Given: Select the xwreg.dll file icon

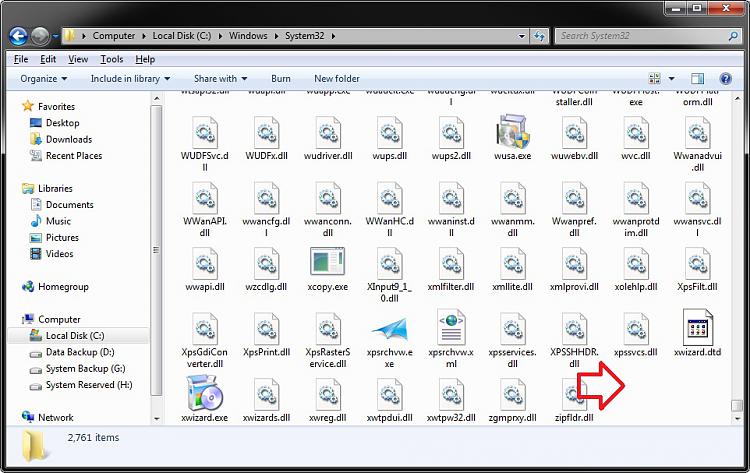Looking at the screenshot, I should click(328, 394).
